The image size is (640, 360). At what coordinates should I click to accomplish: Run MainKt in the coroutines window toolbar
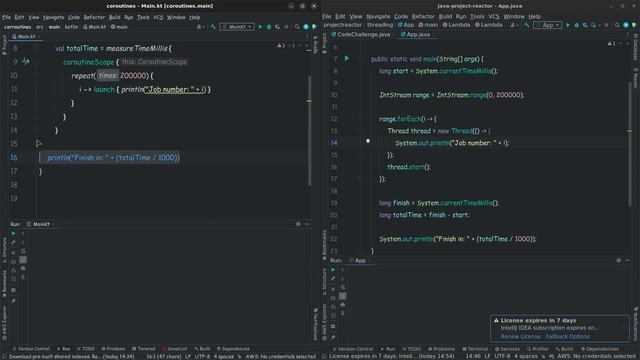pos(260,27)
